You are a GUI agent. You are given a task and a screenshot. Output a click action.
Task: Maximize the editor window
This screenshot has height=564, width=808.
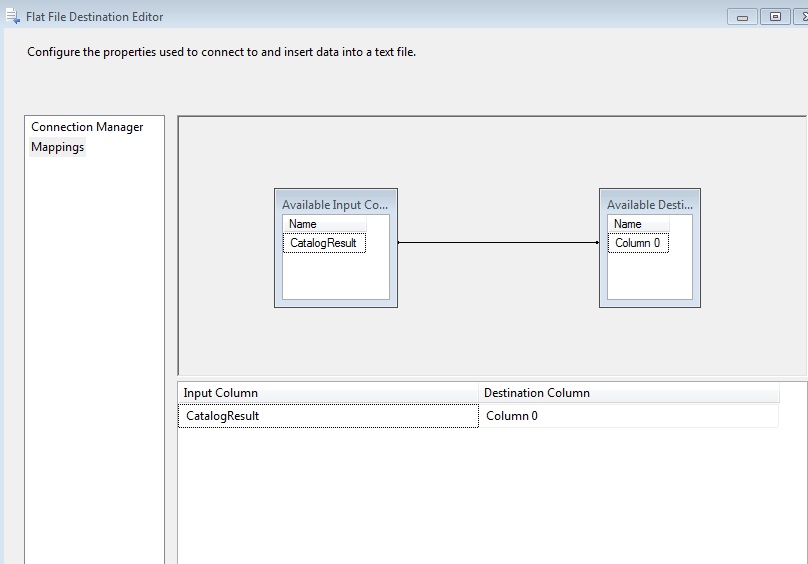pos(775,17)
